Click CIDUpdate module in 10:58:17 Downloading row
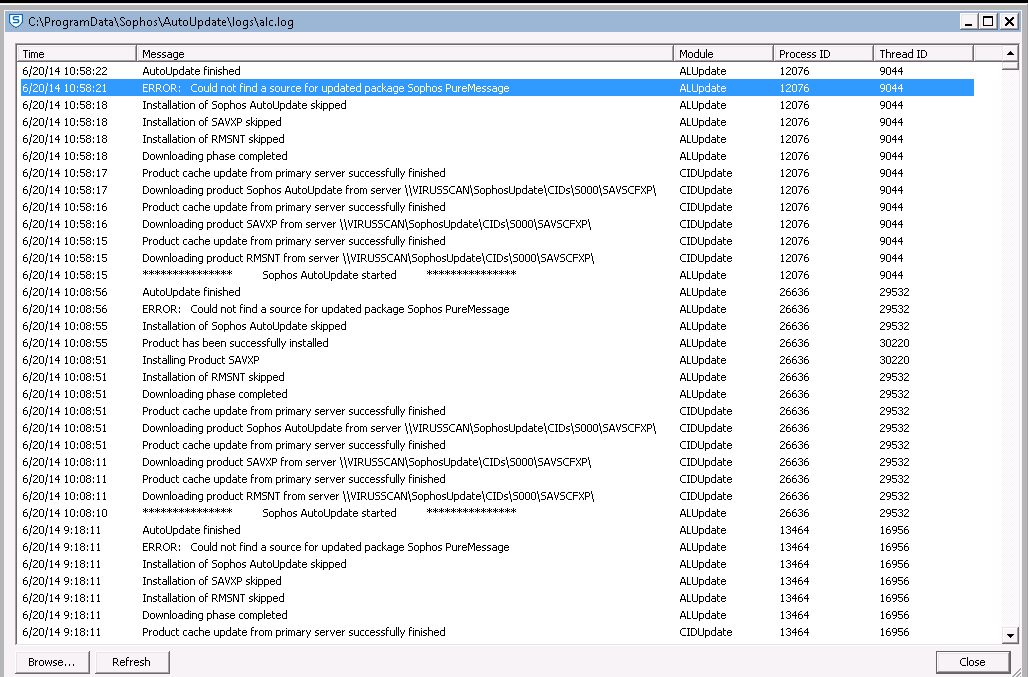The width and height of the screenshot is (1028, 677). [705, 190]
